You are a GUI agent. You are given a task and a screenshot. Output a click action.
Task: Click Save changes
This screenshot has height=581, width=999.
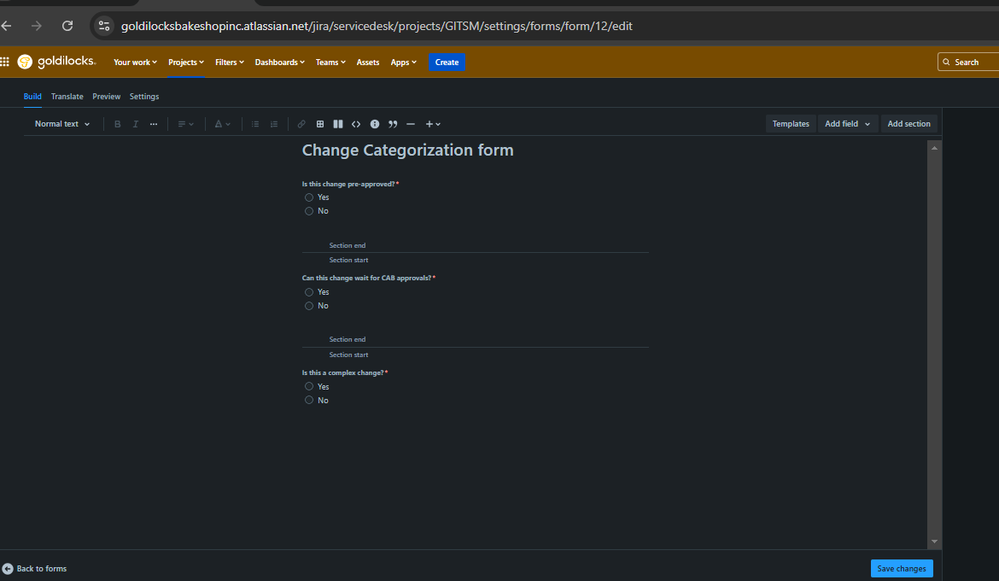pos(902,568)
